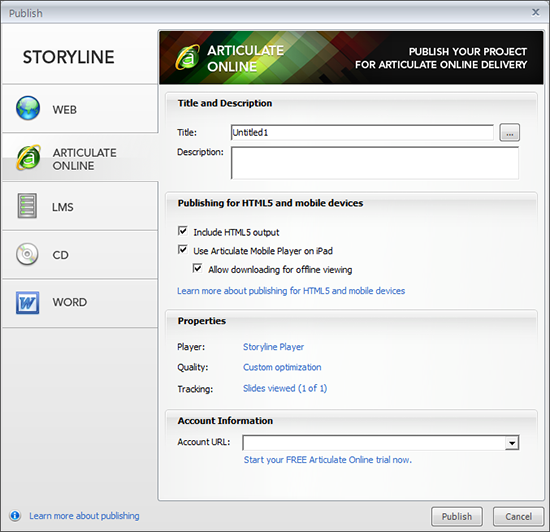
Task: Switch to the WEB publish tab
Action: 80,109
